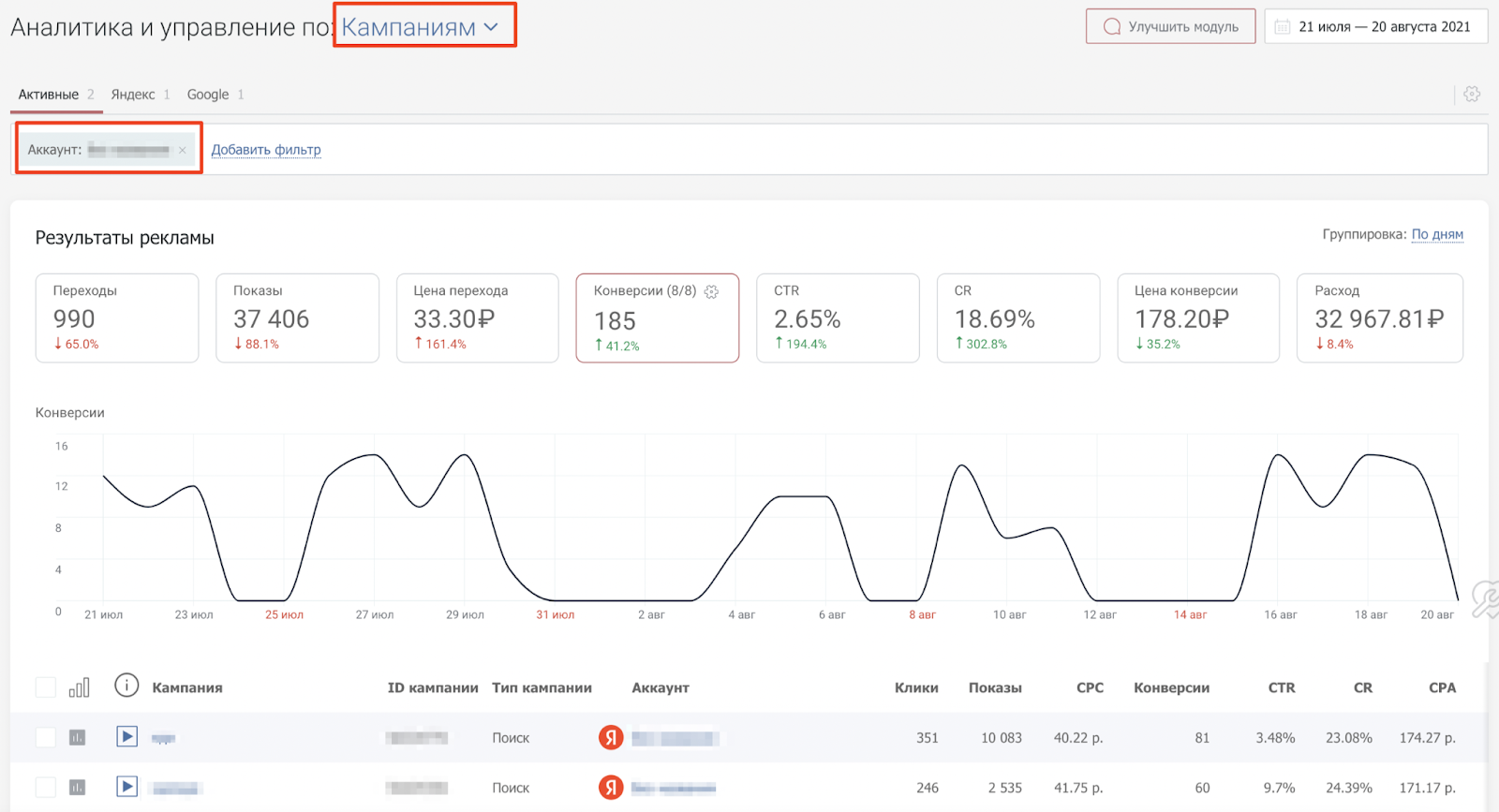Toggle the select-all checkbox in table header
Viewport: 1499px width, 812px height.
point(45,687)
